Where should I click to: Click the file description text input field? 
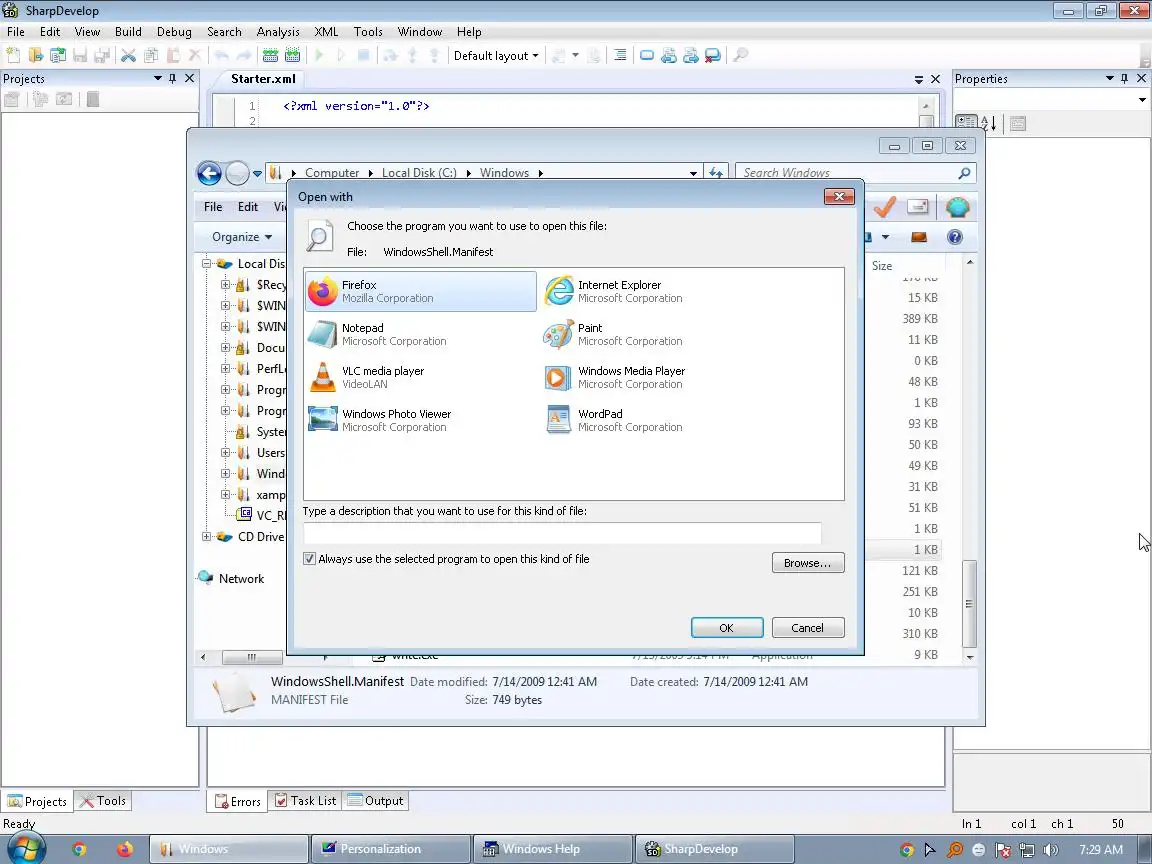point(562,533)
